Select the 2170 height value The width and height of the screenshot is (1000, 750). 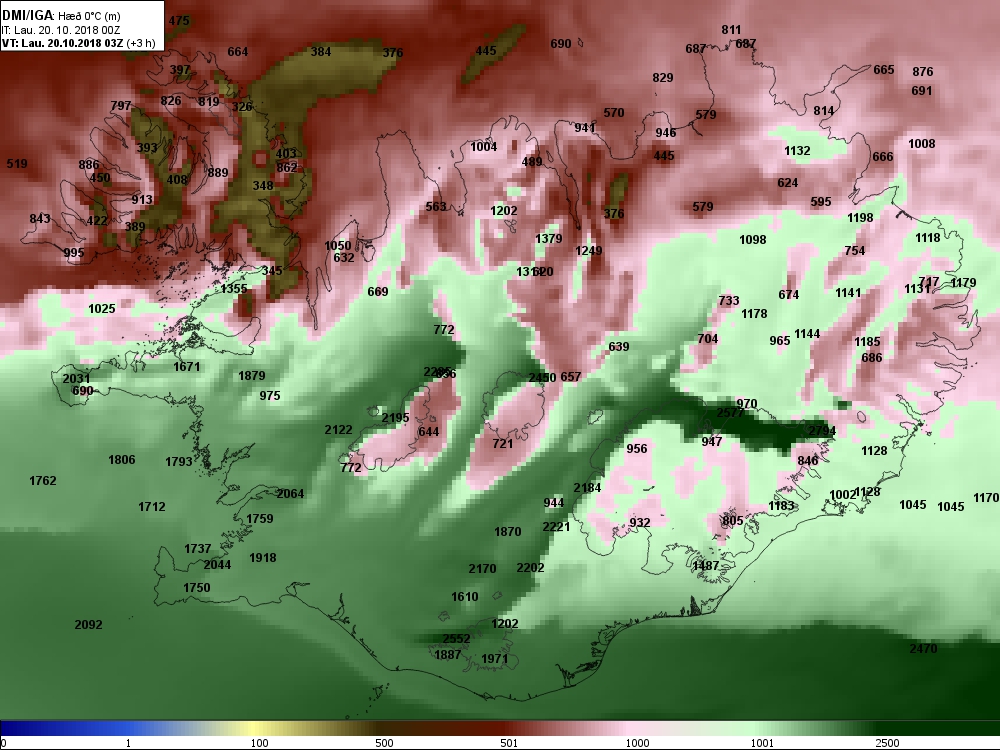click(x=482, y=569)
